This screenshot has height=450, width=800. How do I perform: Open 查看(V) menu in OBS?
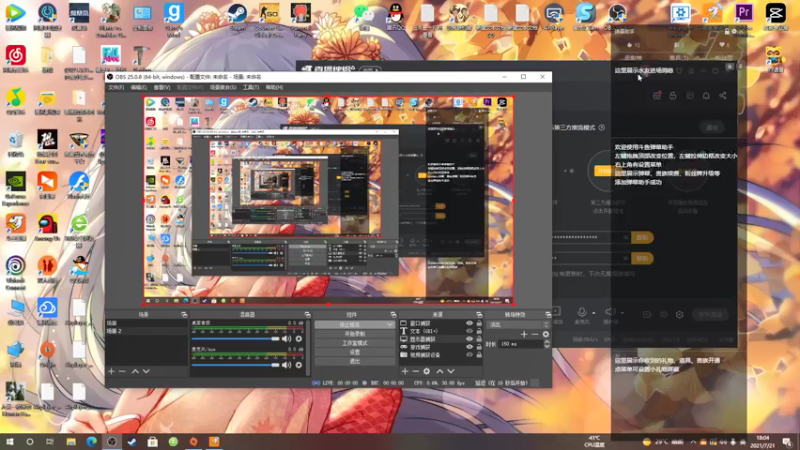click(x=162, y=87)
